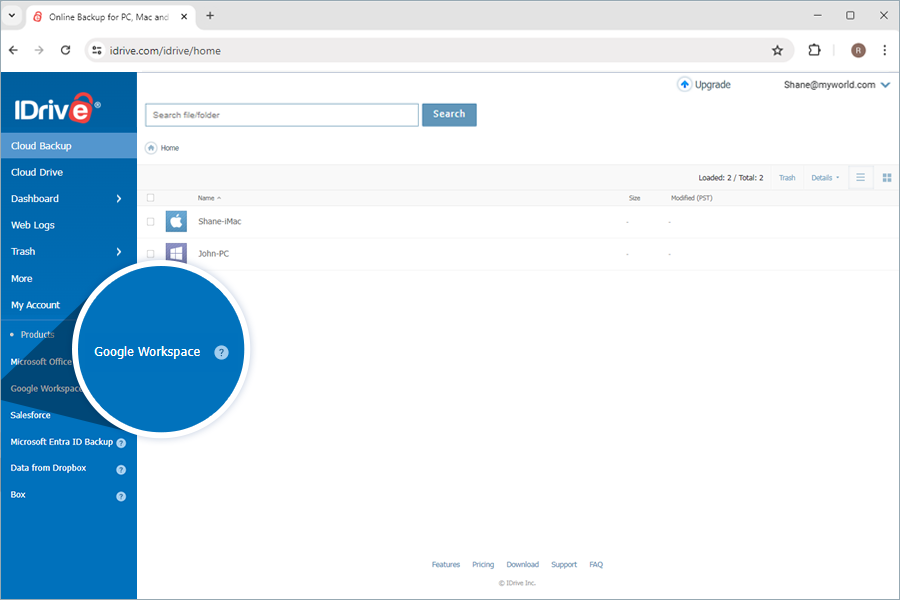This screenshot has height=600, width=900.
Task: Open browser extensions puzzle icon
Action: (x=814, y=51)
